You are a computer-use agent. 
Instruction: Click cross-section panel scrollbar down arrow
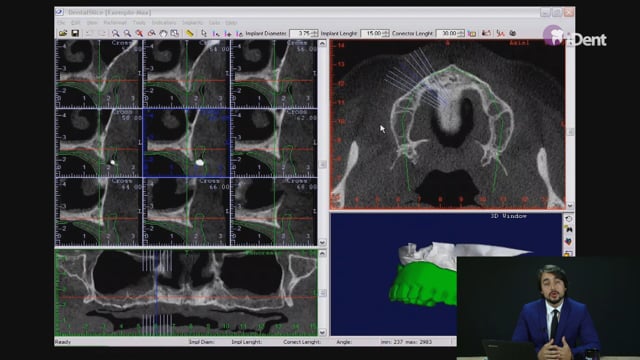[322, 242]
